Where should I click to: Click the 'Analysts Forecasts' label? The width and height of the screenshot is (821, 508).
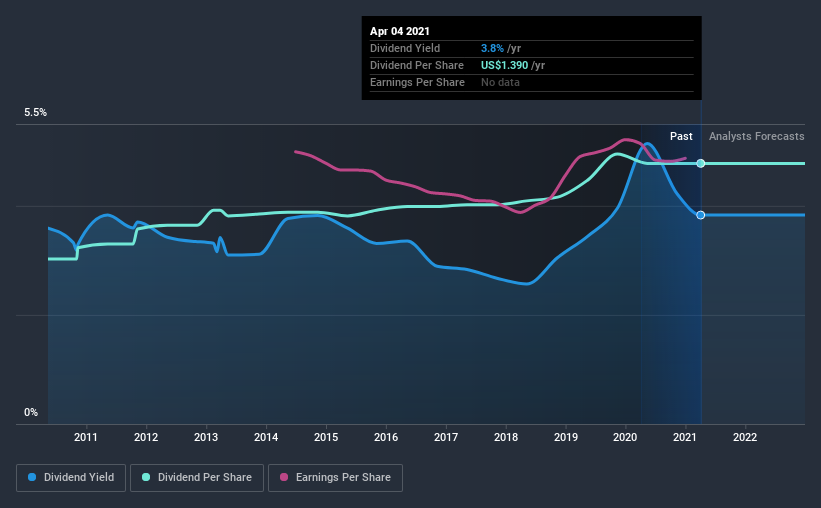pos(757,136)
